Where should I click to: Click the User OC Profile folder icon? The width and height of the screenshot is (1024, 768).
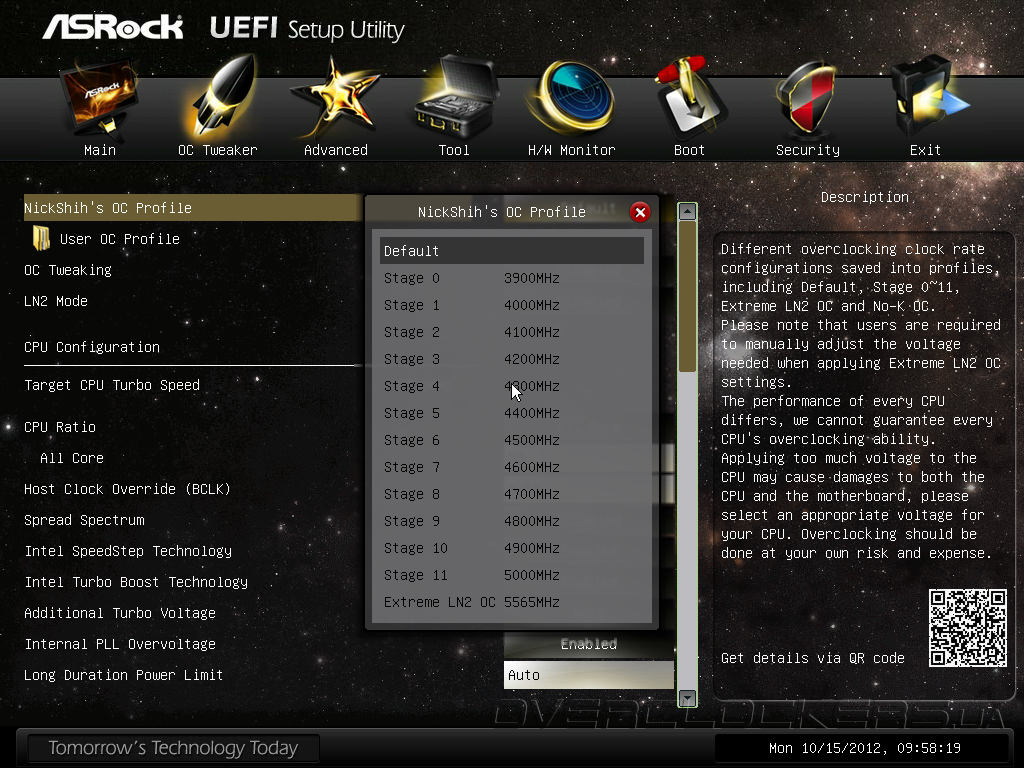tap(41, 238)
